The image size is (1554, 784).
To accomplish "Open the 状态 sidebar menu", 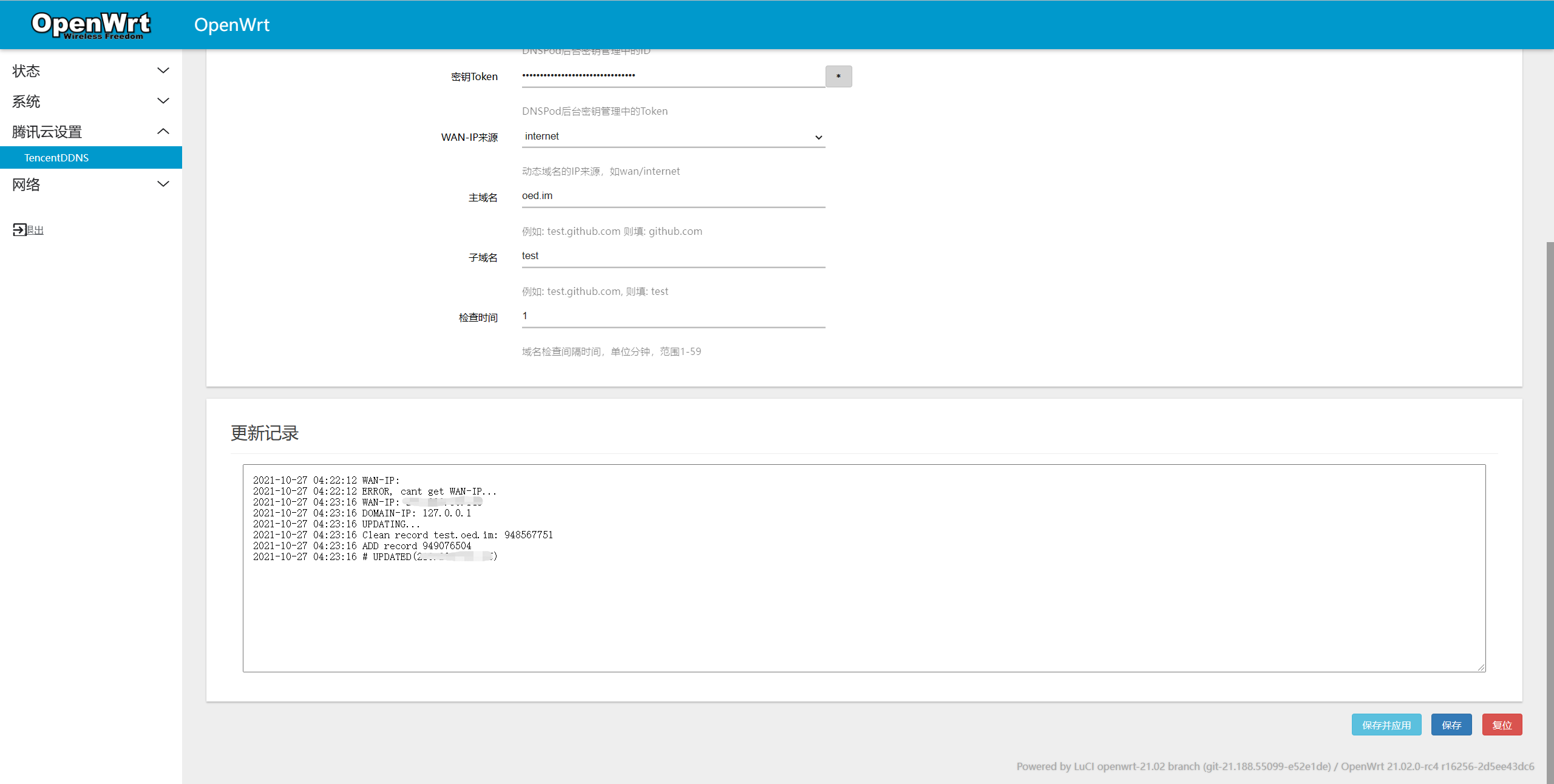I will [x=91, y=71].
